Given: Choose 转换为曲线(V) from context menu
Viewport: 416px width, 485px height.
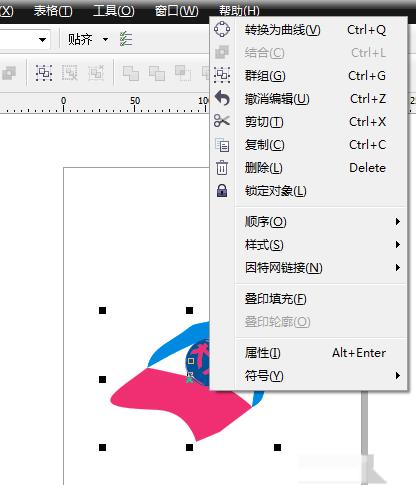Looking at the screenshot, I should pos(308,30).
